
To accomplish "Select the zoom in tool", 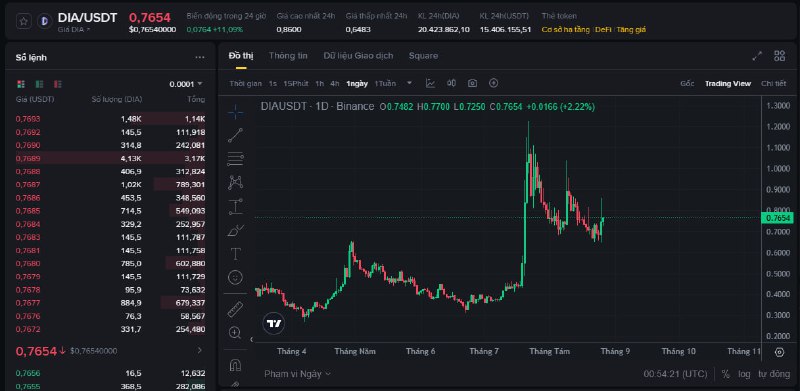I will pyautogui.click(x=235, y=333).
